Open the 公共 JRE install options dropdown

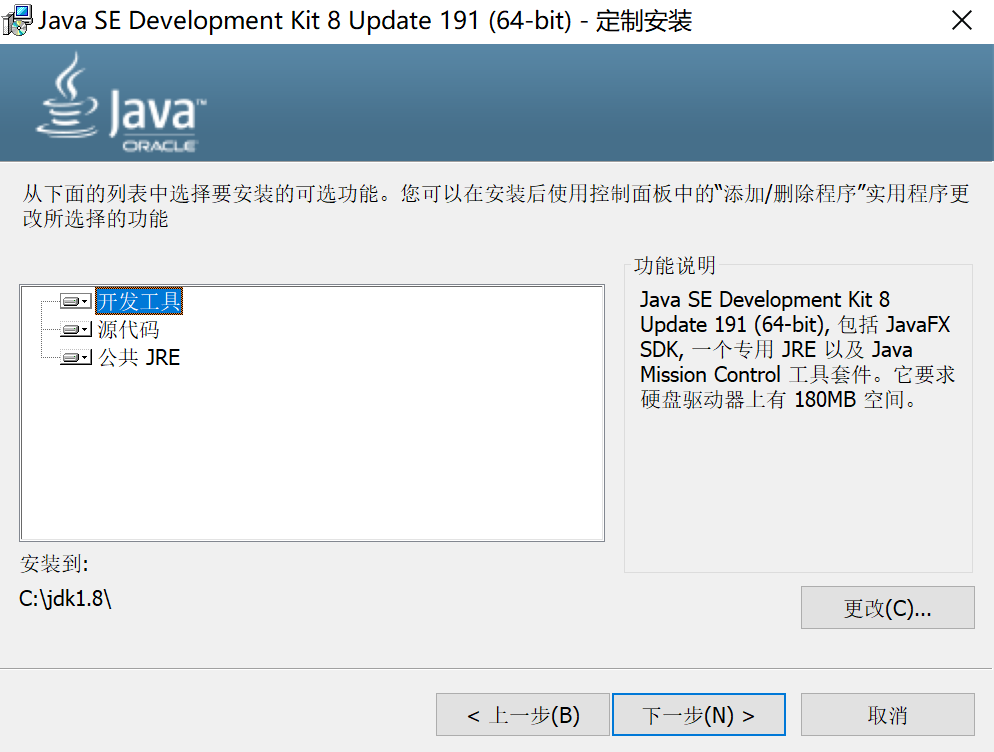point(84,356)
